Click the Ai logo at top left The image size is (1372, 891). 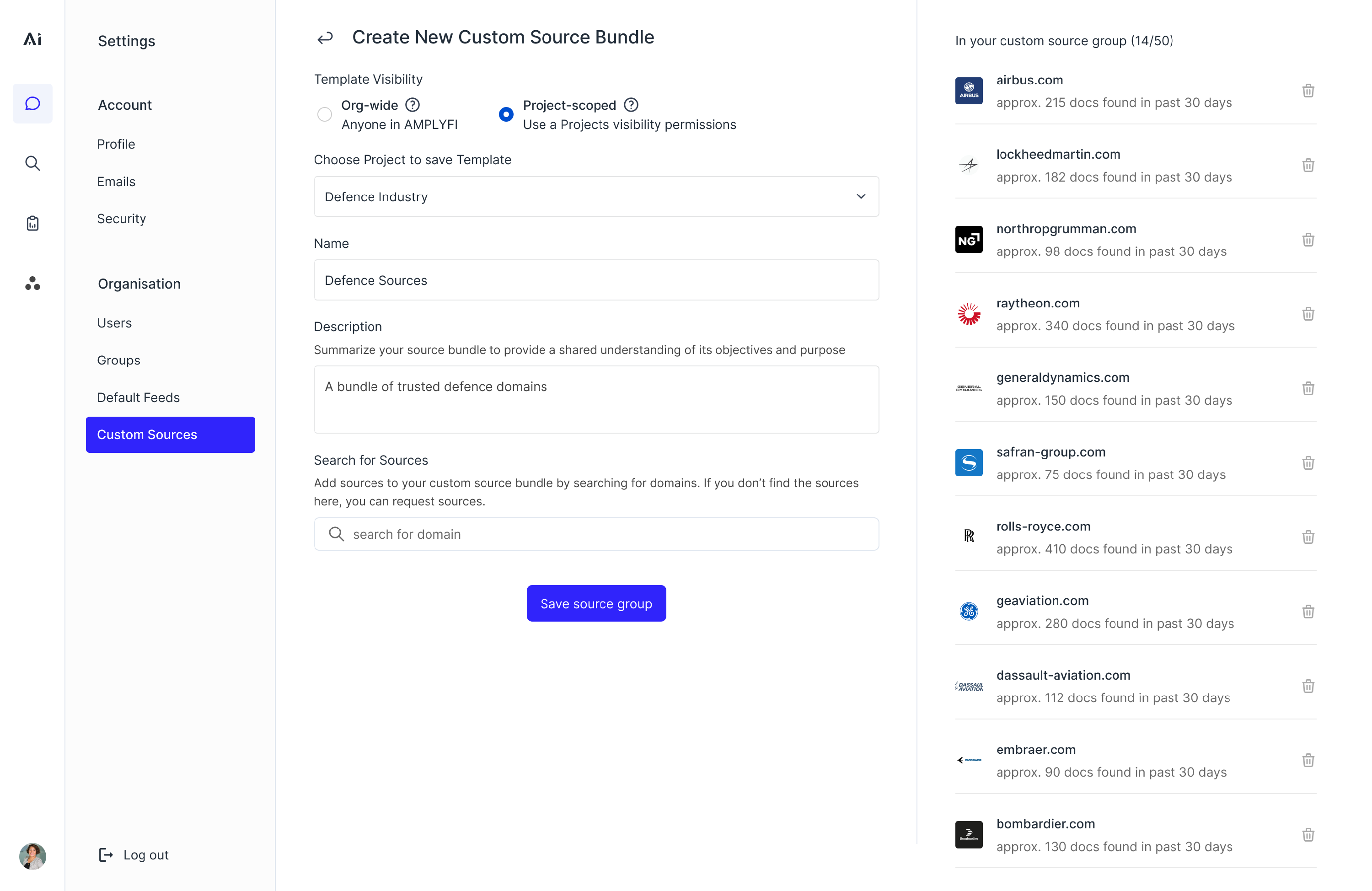pos(32,39)
